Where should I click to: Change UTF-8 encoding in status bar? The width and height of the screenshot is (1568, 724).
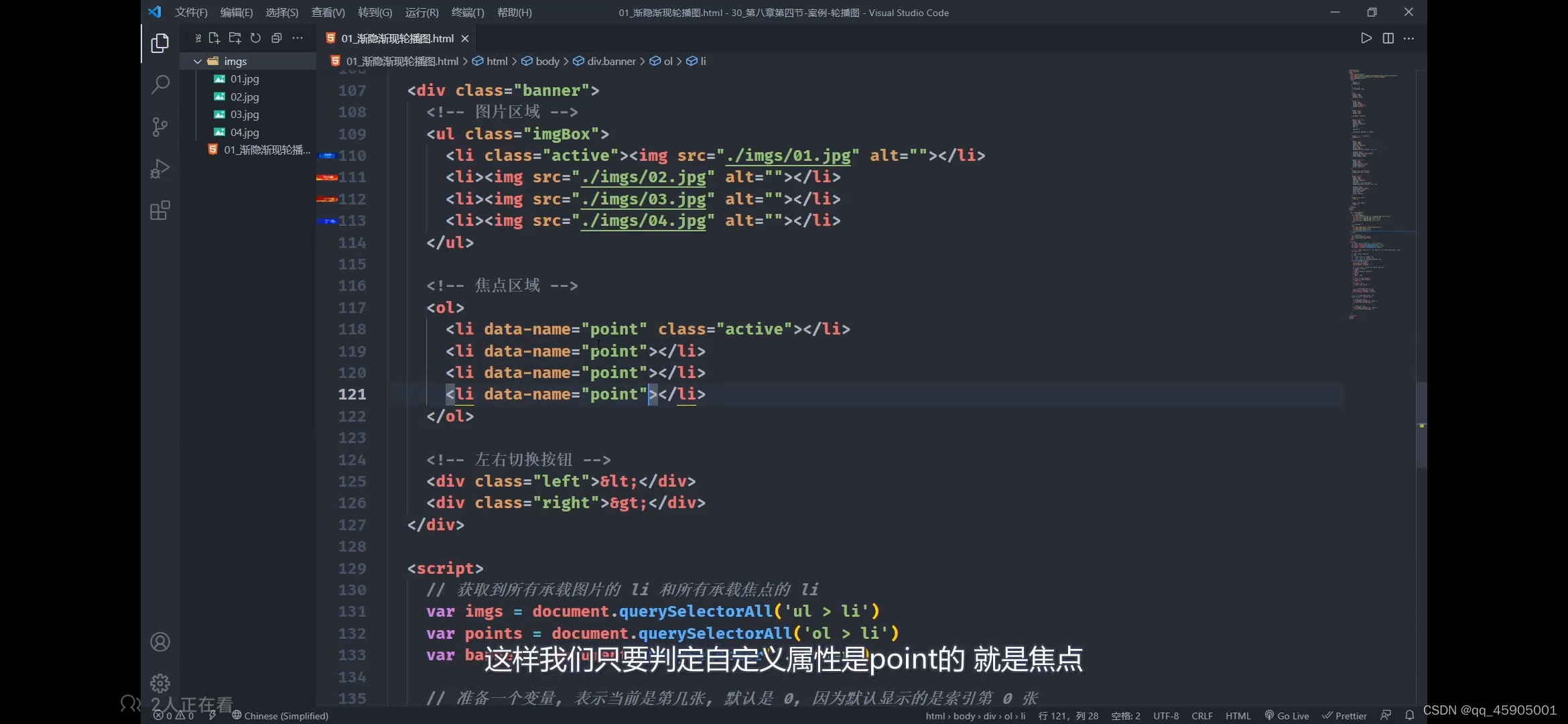click(x=1165, y=715)
